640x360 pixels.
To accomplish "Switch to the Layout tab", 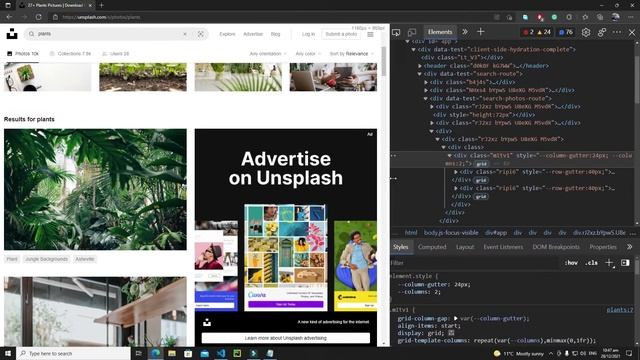I will click(x=465, y=247).
